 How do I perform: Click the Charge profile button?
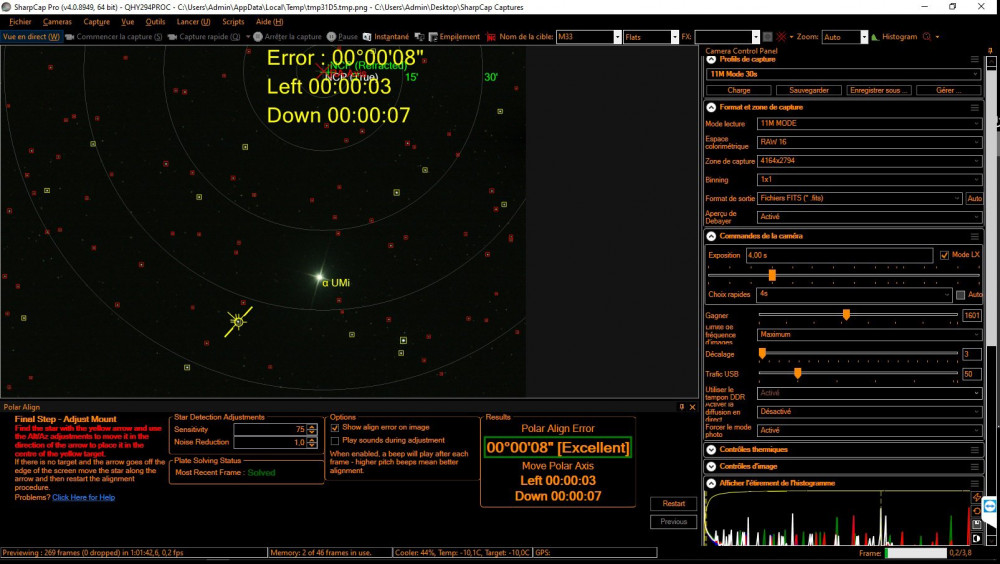pos(739,91)
